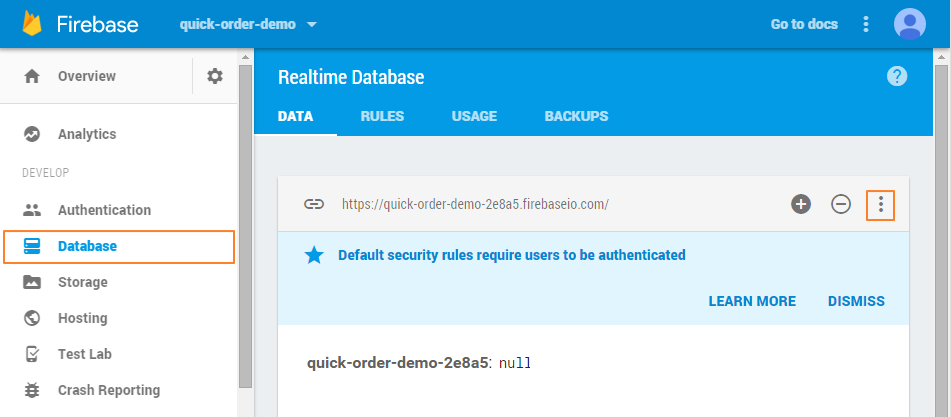
Task: Click the Realtime Database heading
Action: click(x=351, y=78)
